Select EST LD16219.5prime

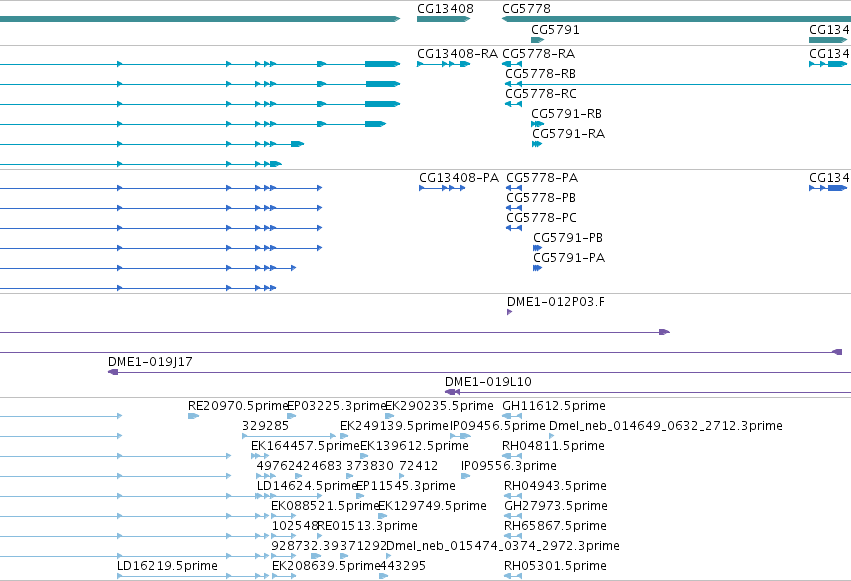[x=167, y=566]
